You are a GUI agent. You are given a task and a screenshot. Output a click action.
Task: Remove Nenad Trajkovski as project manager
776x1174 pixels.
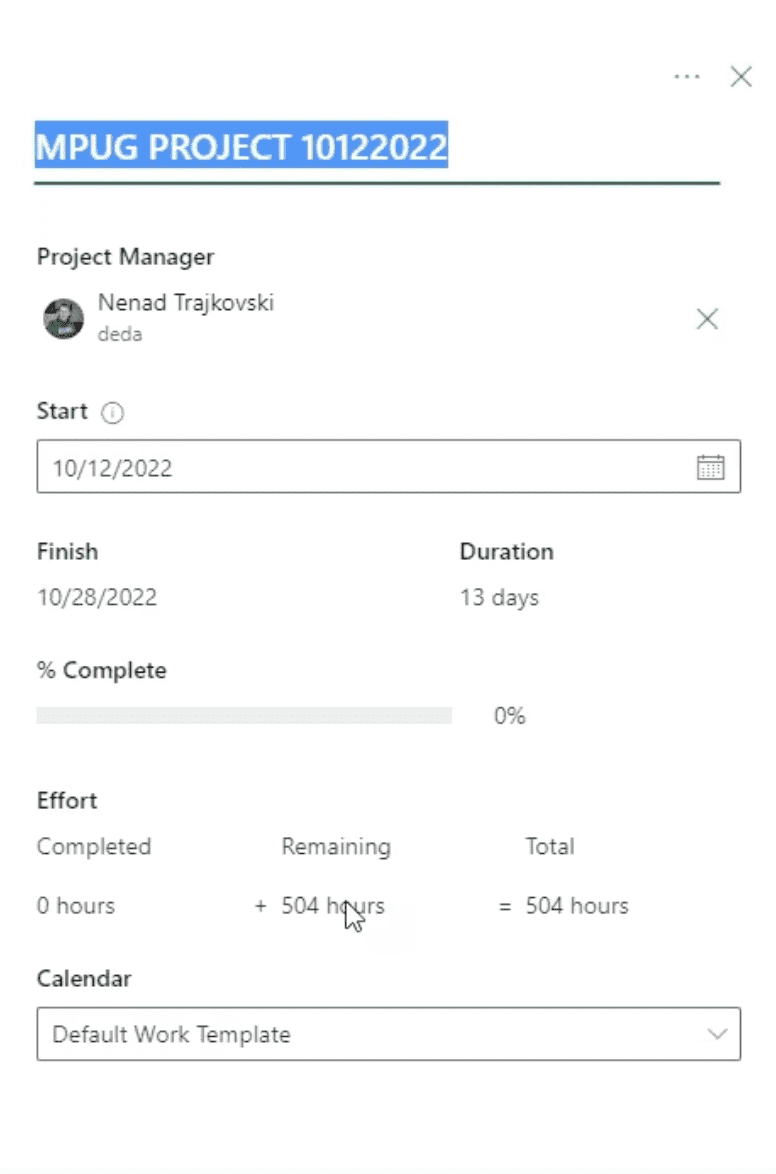pyautogui.click(x=707, y=319)
